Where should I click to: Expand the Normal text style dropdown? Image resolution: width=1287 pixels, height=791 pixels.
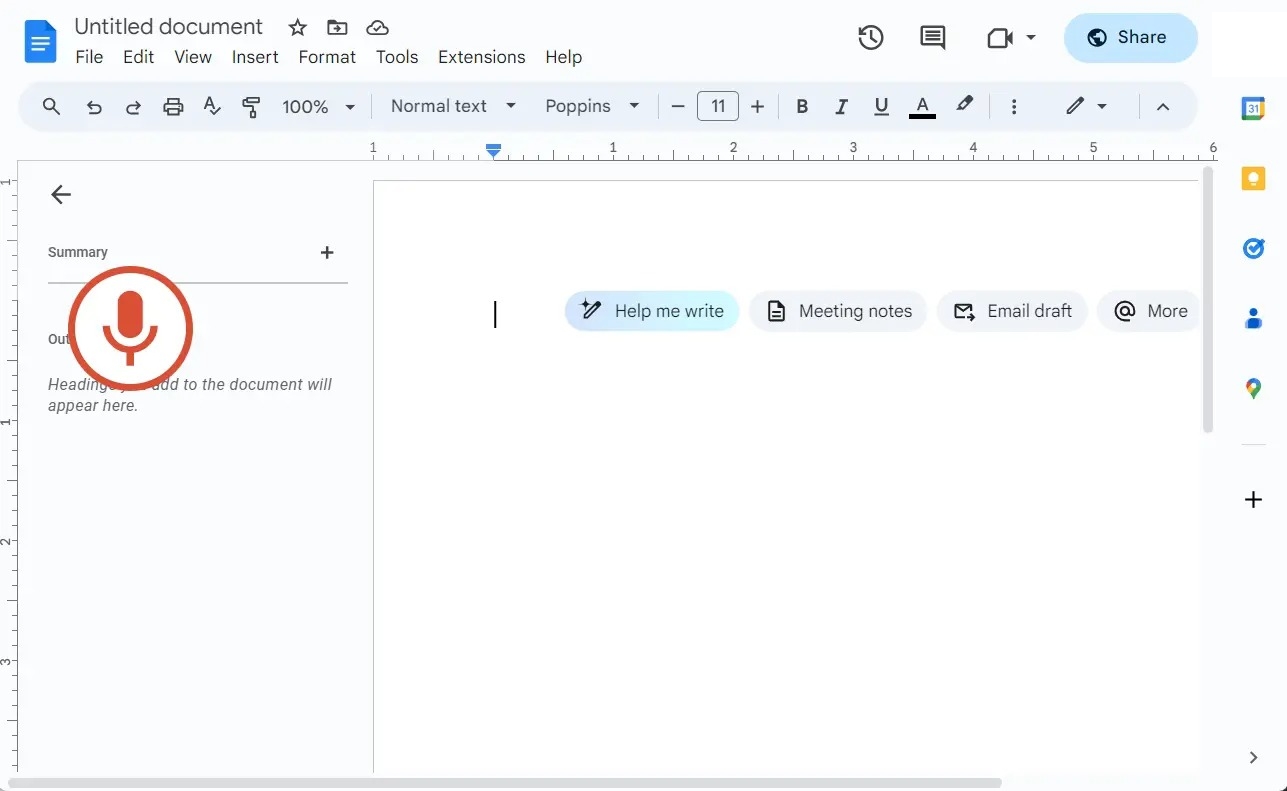click(x=451, y=106)
